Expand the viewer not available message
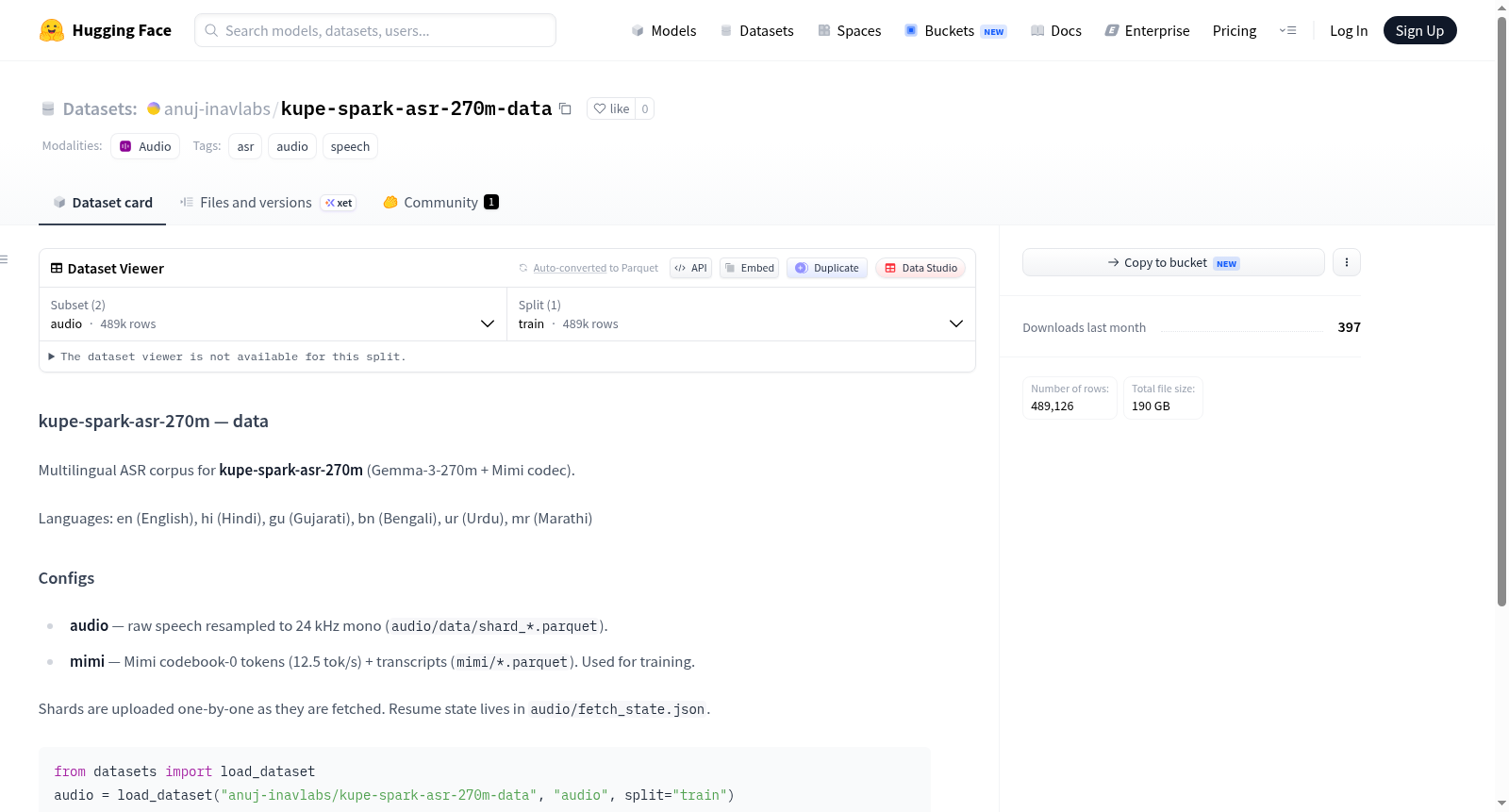Image resolution: width=1509 pixels, height=812 pixels. (x=227, y=356)
